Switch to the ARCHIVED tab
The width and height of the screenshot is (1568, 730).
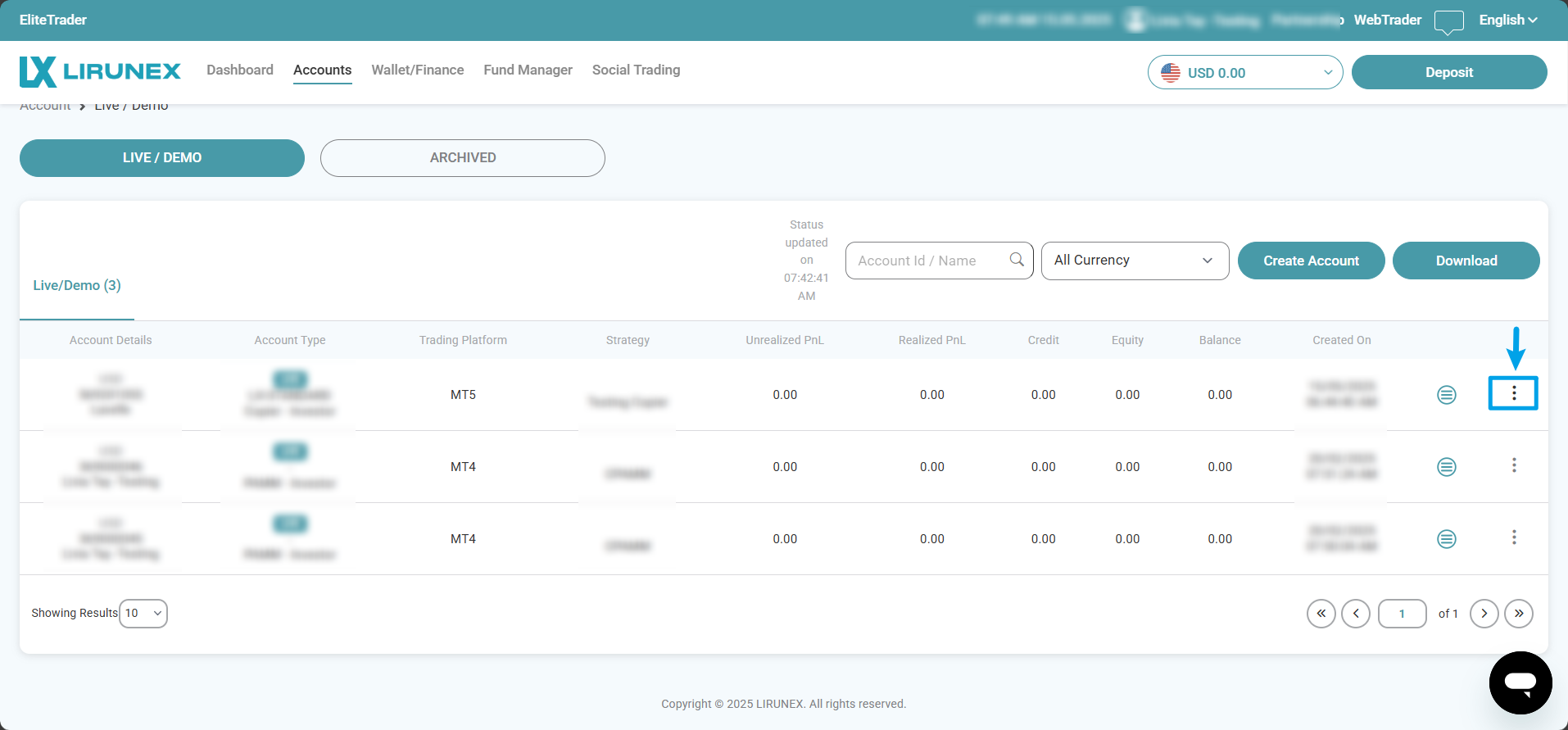click(x=462, y=158)
